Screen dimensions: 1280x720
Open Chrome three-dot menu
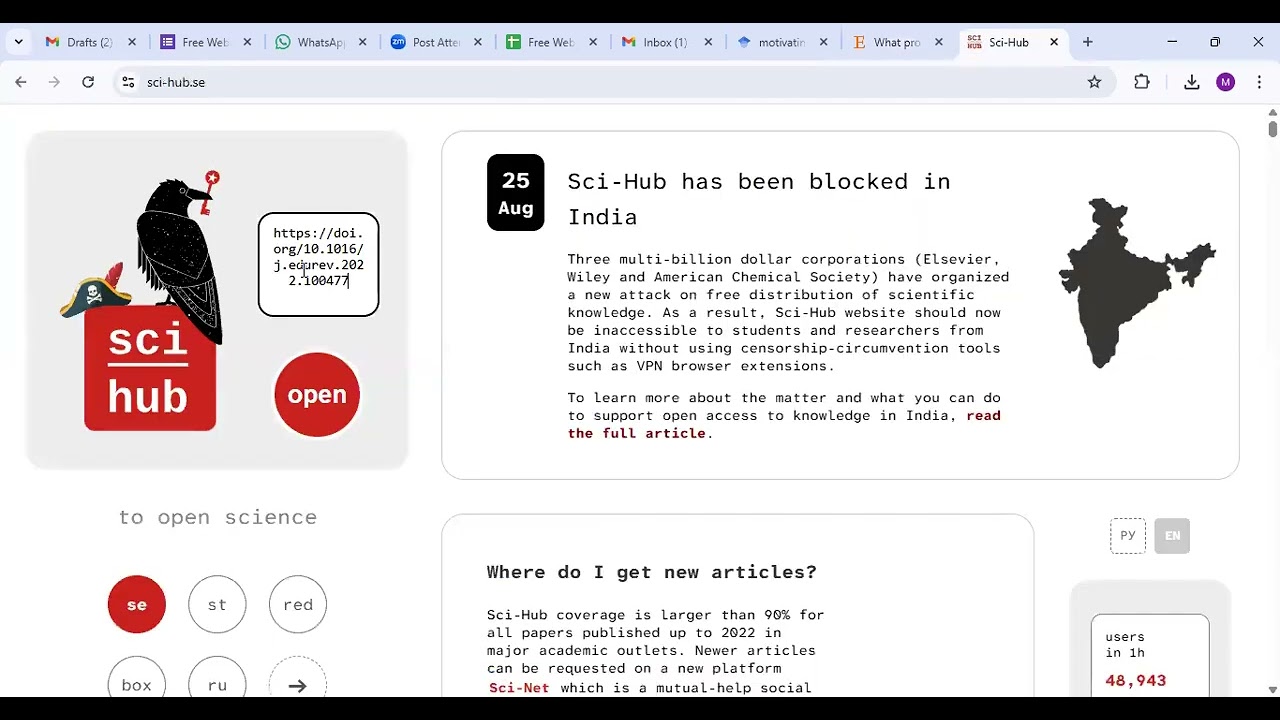[x=1259, y=82]
